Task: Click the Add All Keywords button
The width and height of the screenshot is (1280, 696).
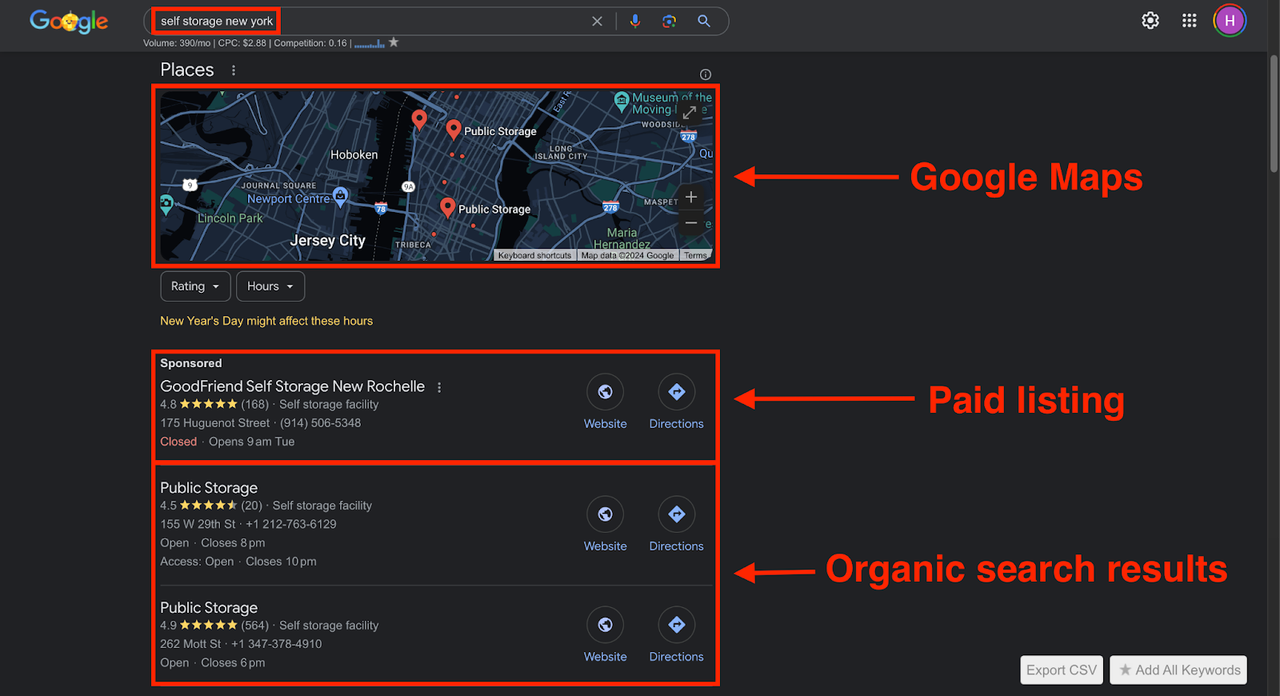Action: click(1179, 670)
